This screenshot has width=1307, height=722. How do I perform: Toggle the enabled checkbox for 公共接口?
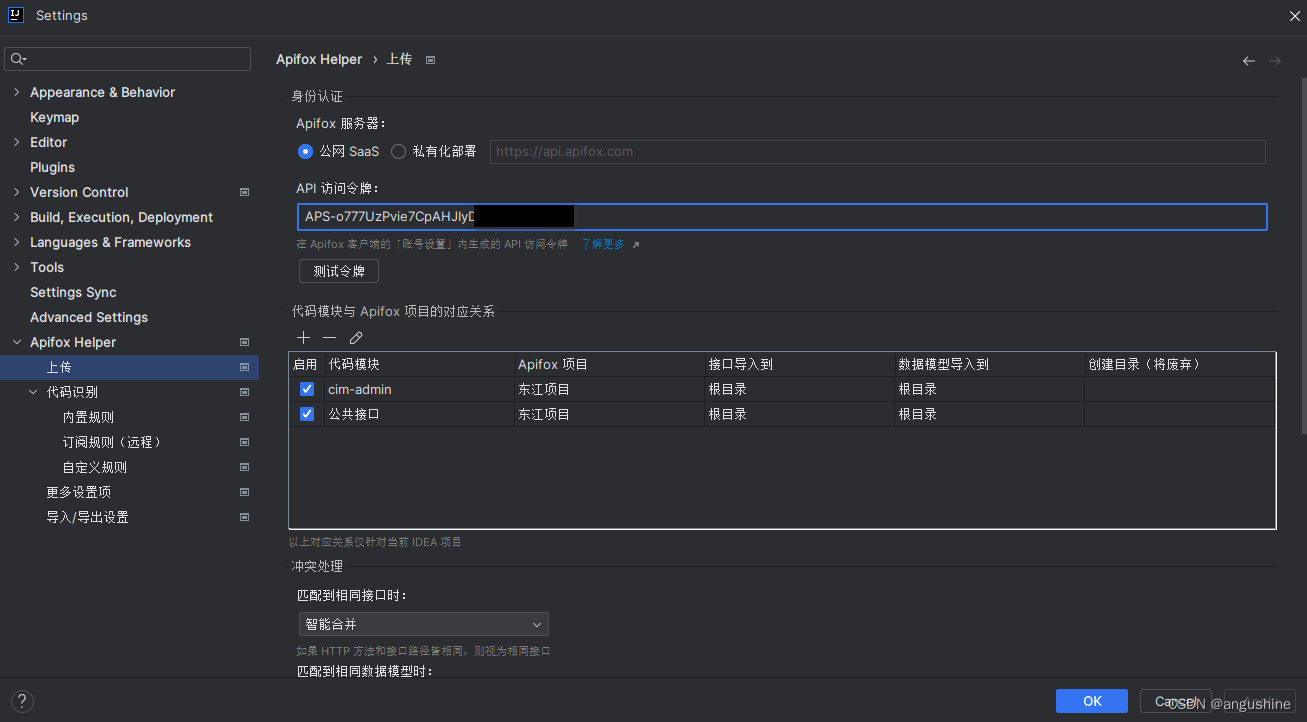click(x=307, y=414)
